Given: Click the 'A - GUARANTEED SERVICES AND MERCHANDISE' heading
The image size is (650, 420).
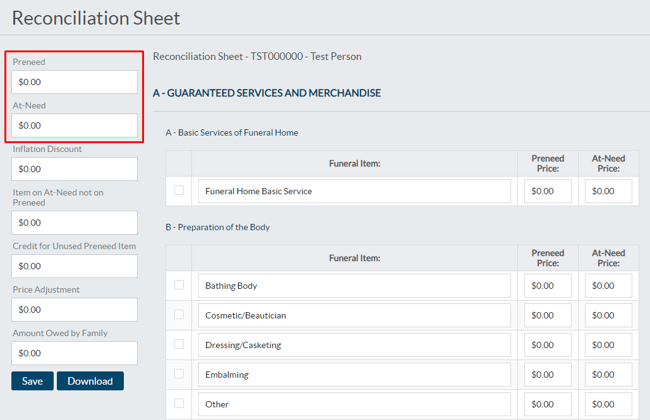Looking at the screenshot, I should coord(267,93).
